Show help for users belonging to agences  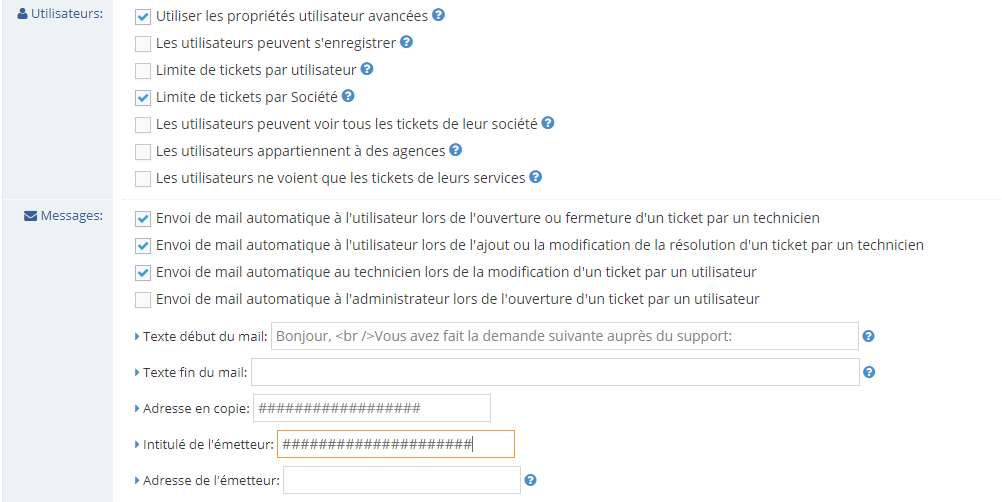click(x=455, y=151)
